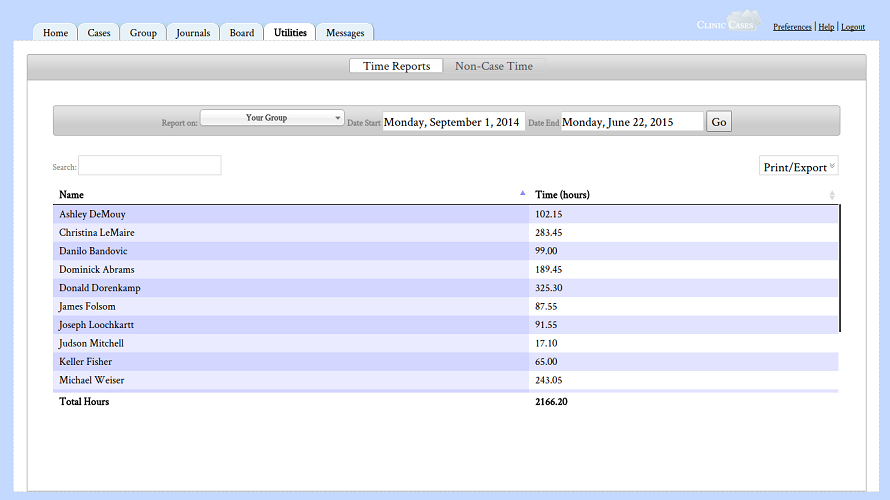
Task: Go to the Home tab
Action: pos(56,33)
